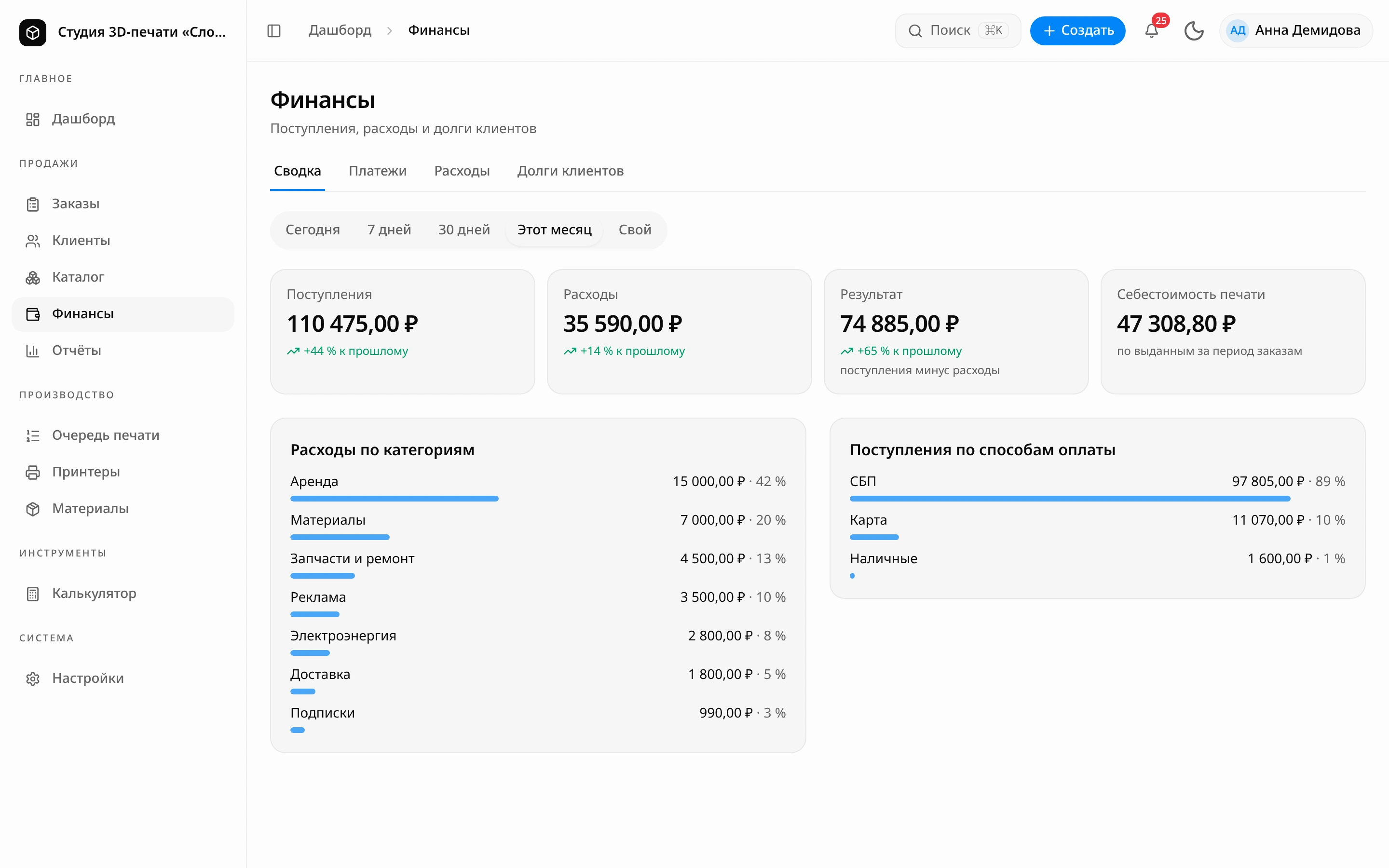Click the Очередь печати list icon

point(33,436)
